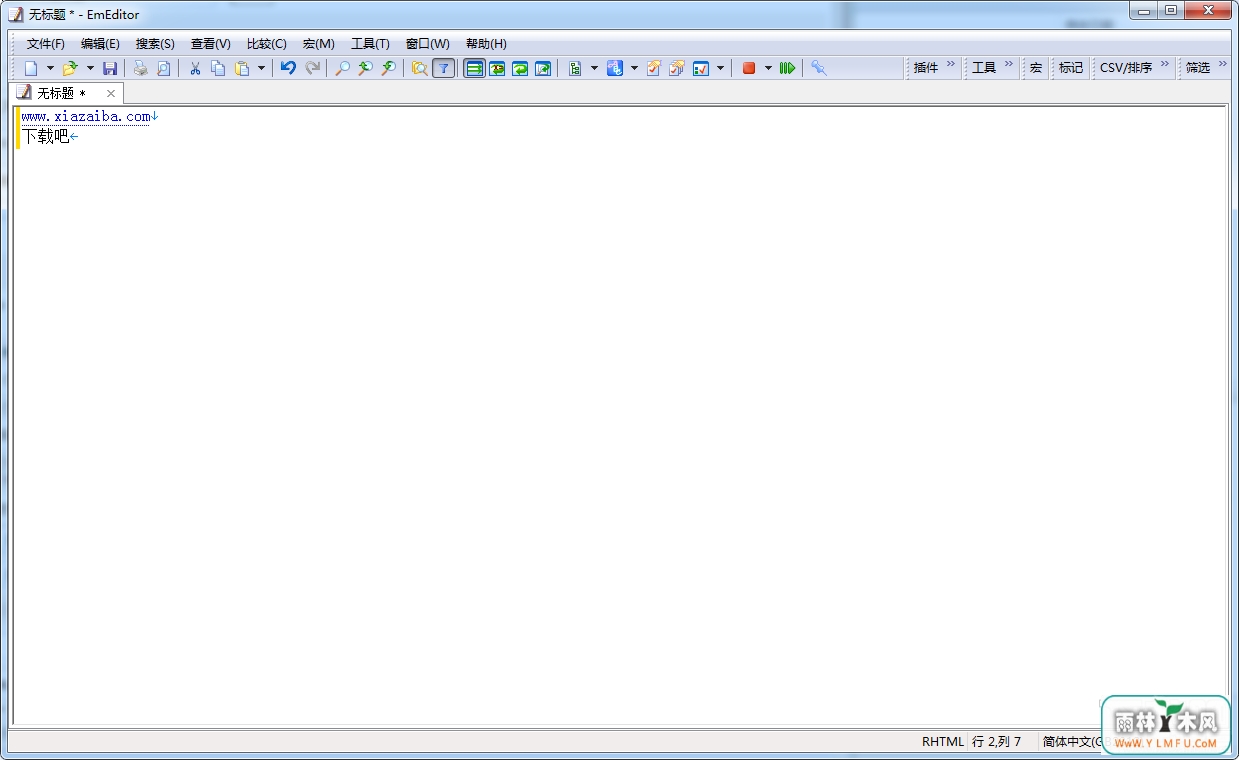Open the 帮助(H) menu
This screenshot has height=760, width=1239.
(x=486, y=44)
